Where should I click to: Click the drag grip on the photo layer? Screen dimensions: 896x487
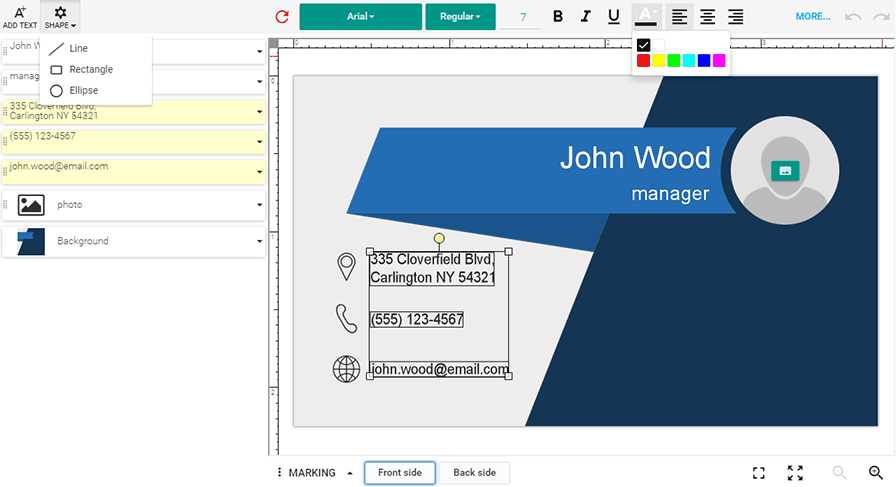(x=5, y=205)
